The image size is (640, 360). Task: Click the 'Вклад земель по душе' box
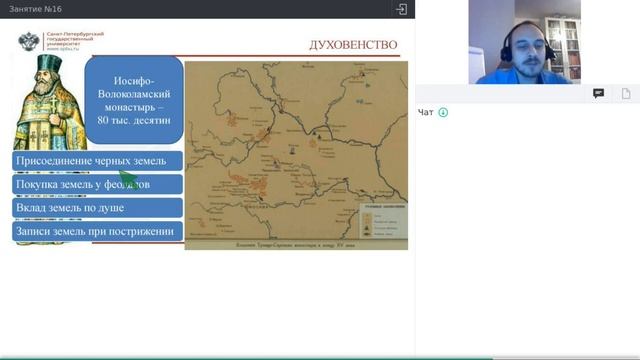tap(97, 208)
